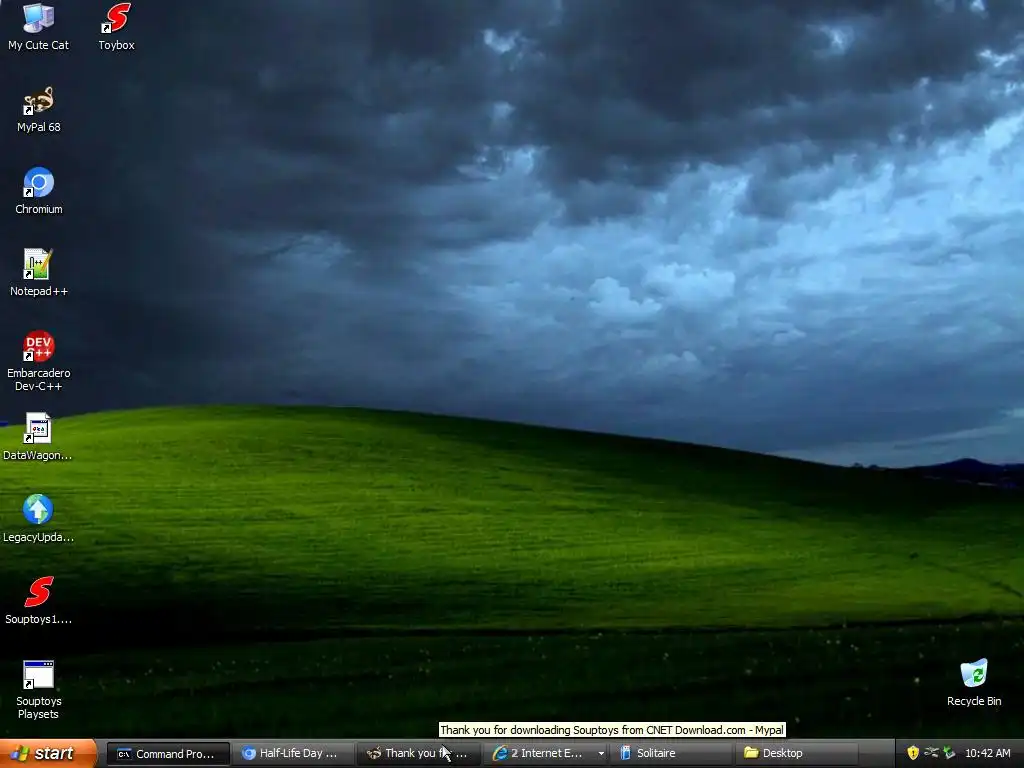
Task: Switch to Half-Life Day Chromium window
Action: (293, 754)
